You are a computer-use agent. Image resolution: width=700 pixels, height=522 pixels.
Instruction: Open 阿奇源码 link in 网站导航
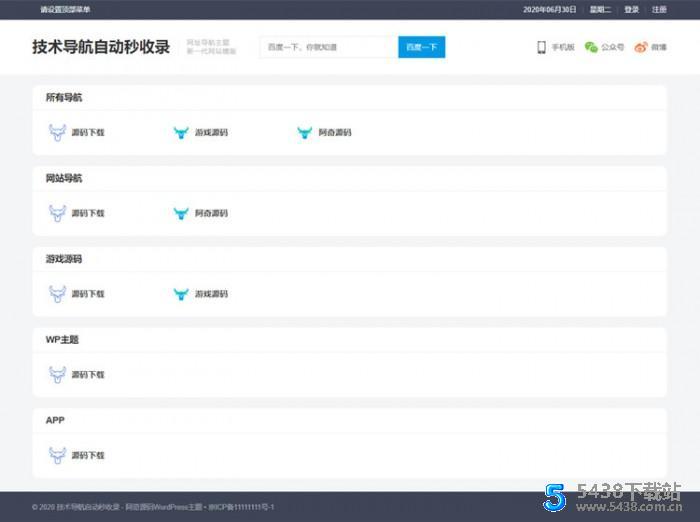pyautogui.click(x=211, y=213)
